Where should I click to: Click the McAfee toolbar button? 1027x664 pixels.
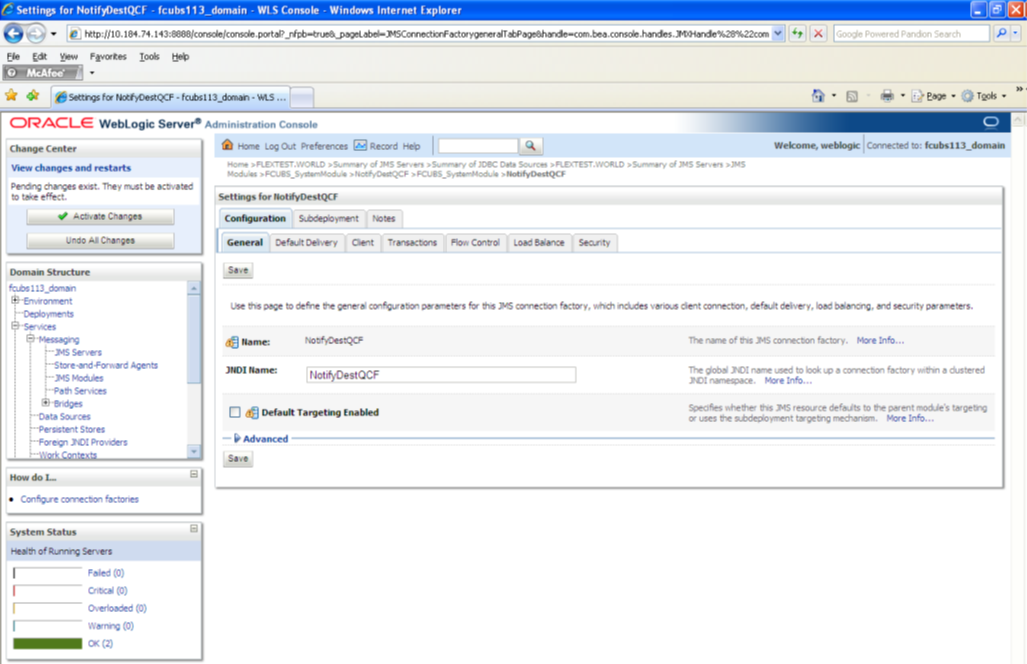pos(43,73)
